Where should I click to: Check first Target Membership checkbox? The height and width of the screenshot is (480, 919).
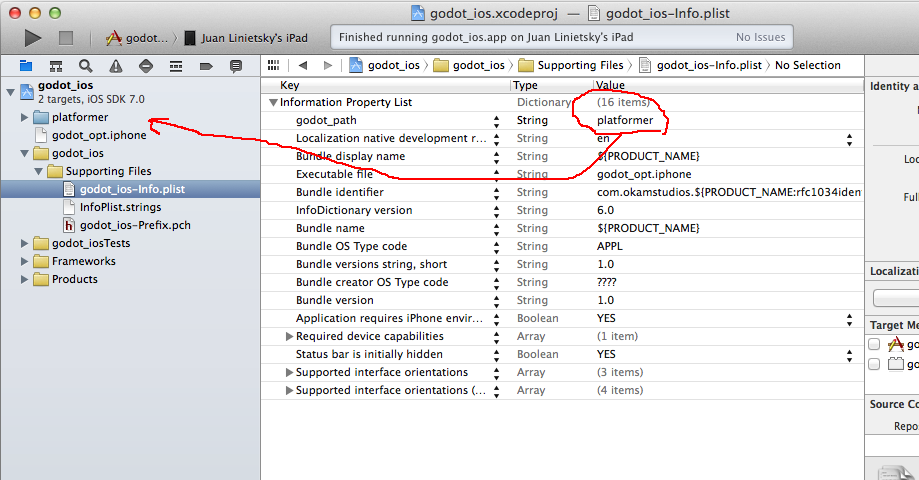coord(874,344)
